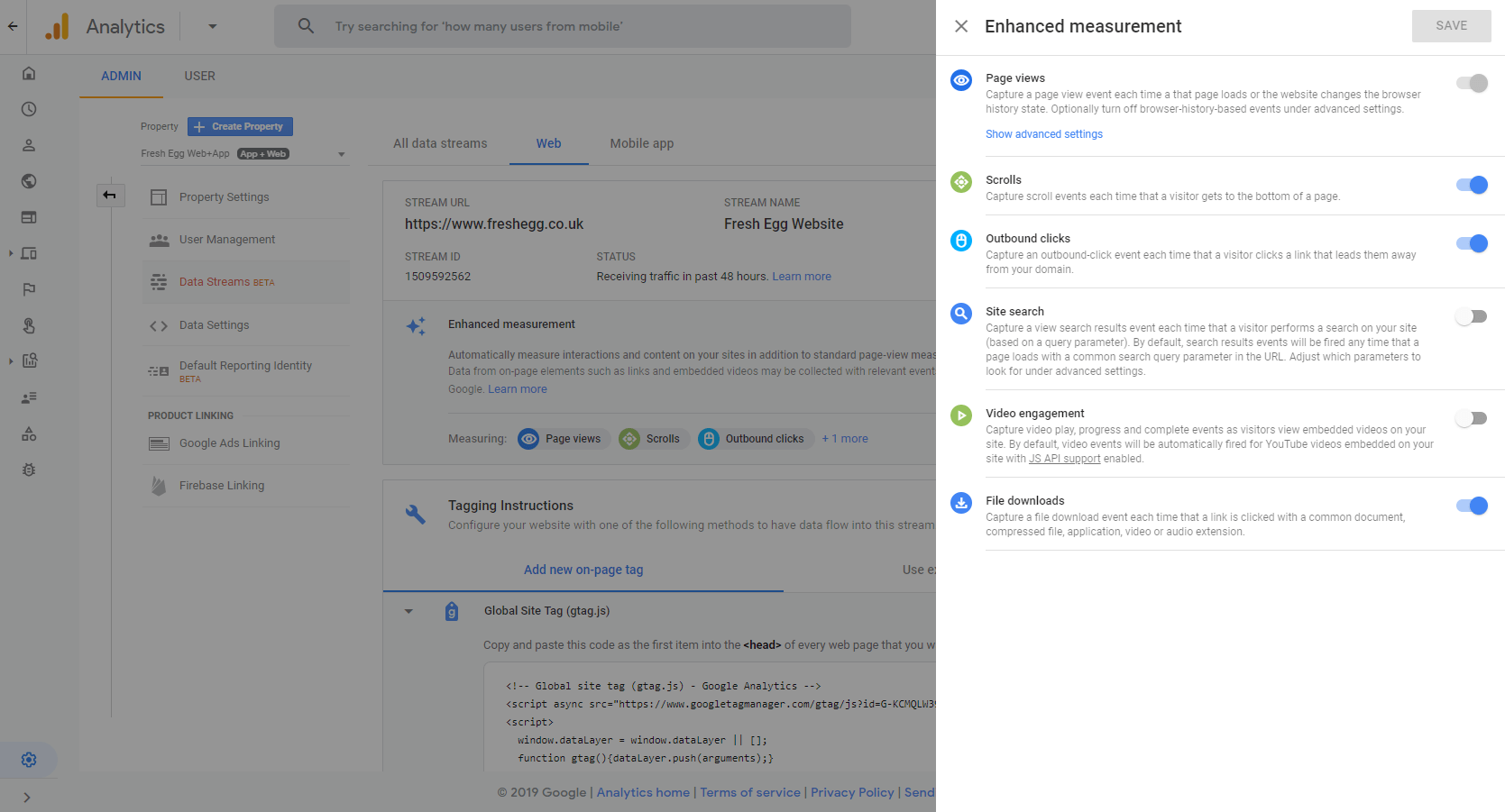Screen dimensions: 1505x812
Task: Click the SAVE button
Action: (1451, 26)
